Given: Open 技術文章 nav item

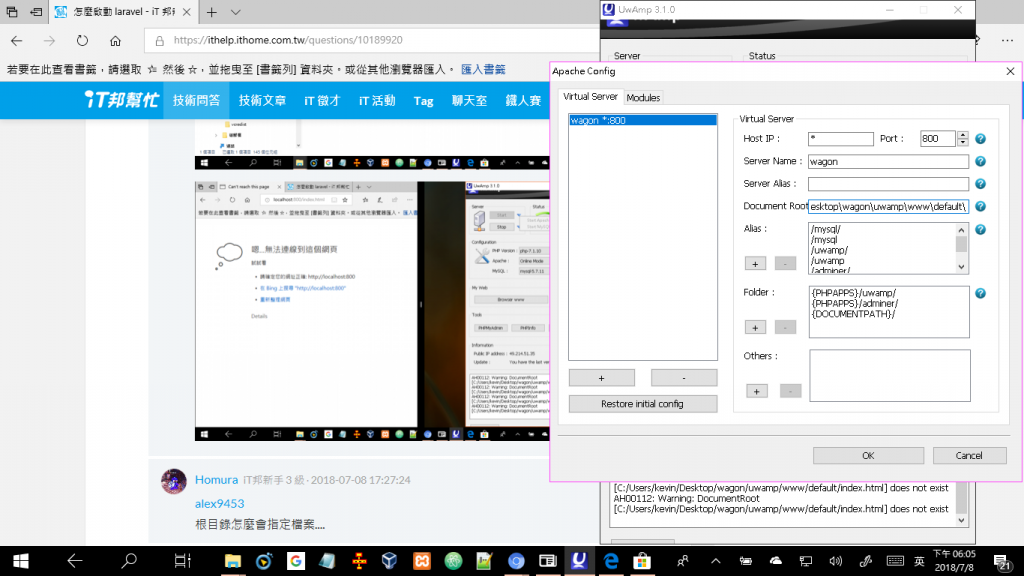Looking at the screenshot, I should (262, 101).
